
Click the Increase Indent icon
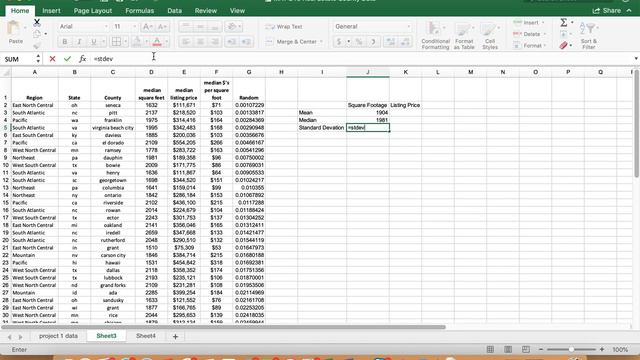(246, 42)
